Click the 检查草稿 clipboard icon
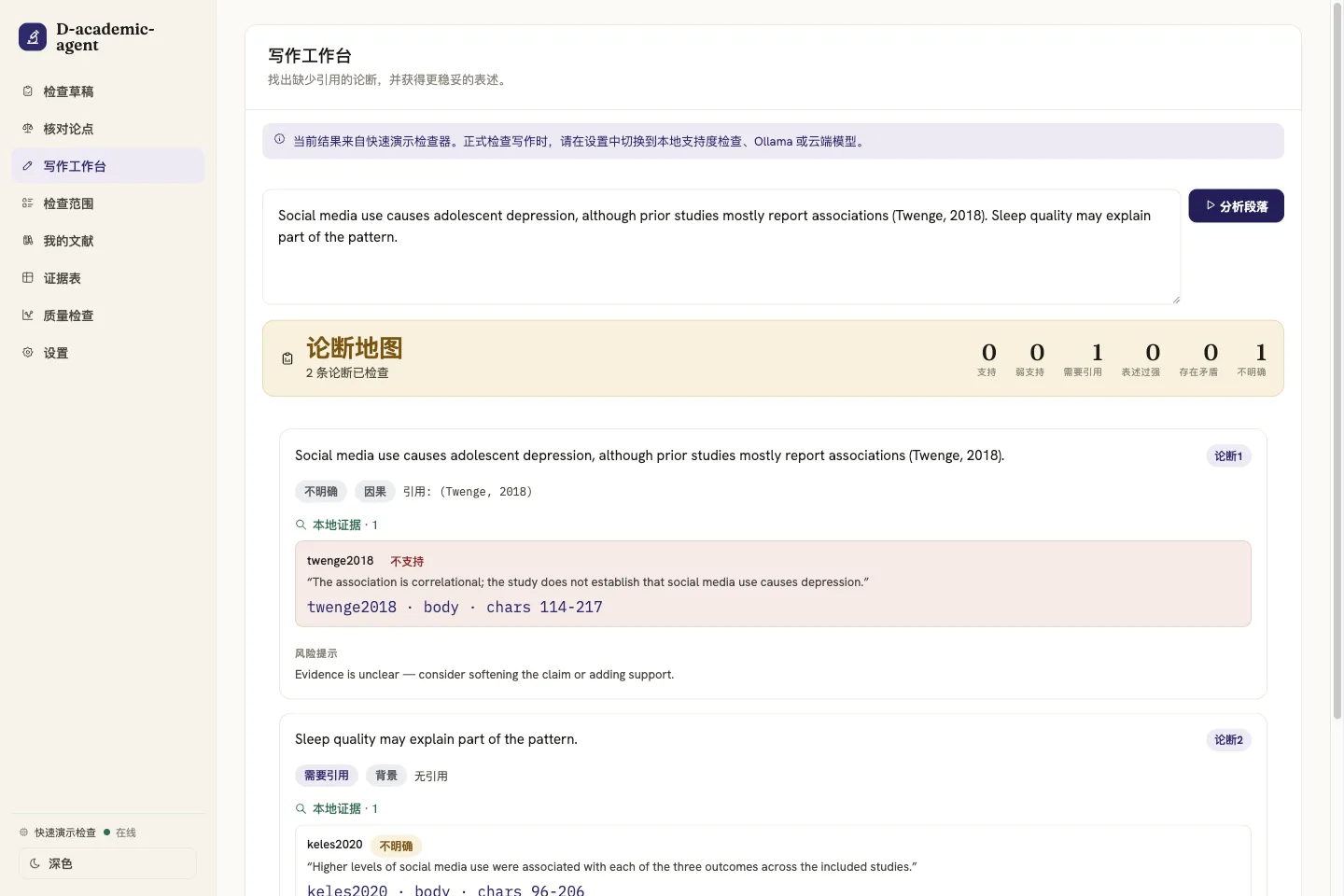This screenshot has height=896, width=1344. click(28, 91)
